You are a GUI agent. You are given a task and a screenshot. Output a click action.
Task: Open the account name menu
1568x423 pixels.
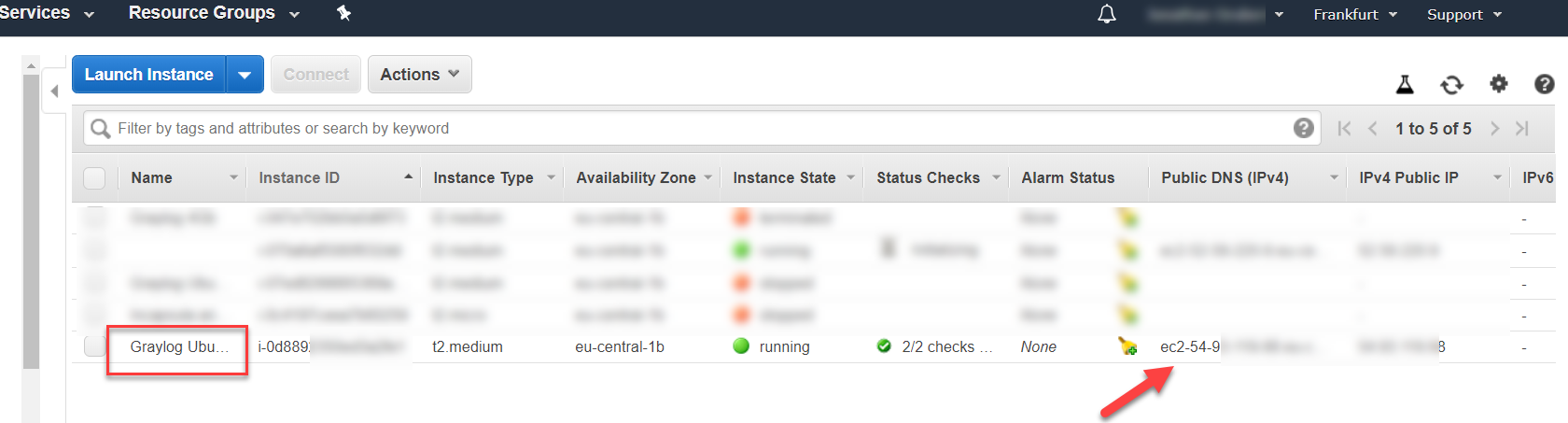pos(1216,14)
